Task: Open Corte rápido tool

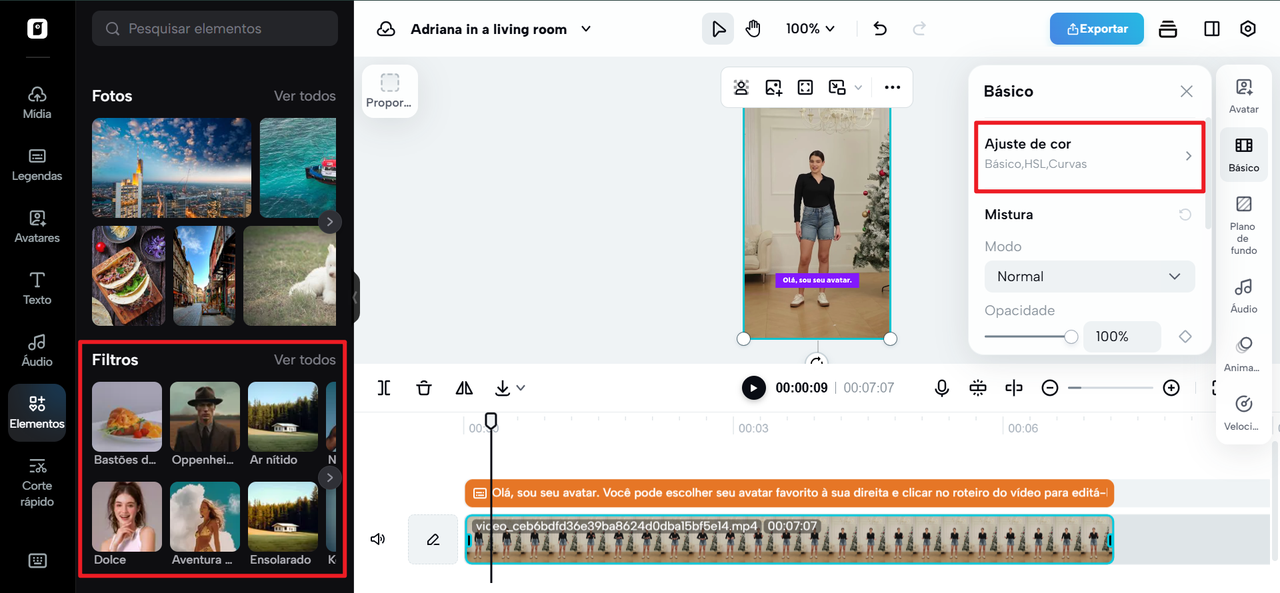Action: [x=37, y=482]
